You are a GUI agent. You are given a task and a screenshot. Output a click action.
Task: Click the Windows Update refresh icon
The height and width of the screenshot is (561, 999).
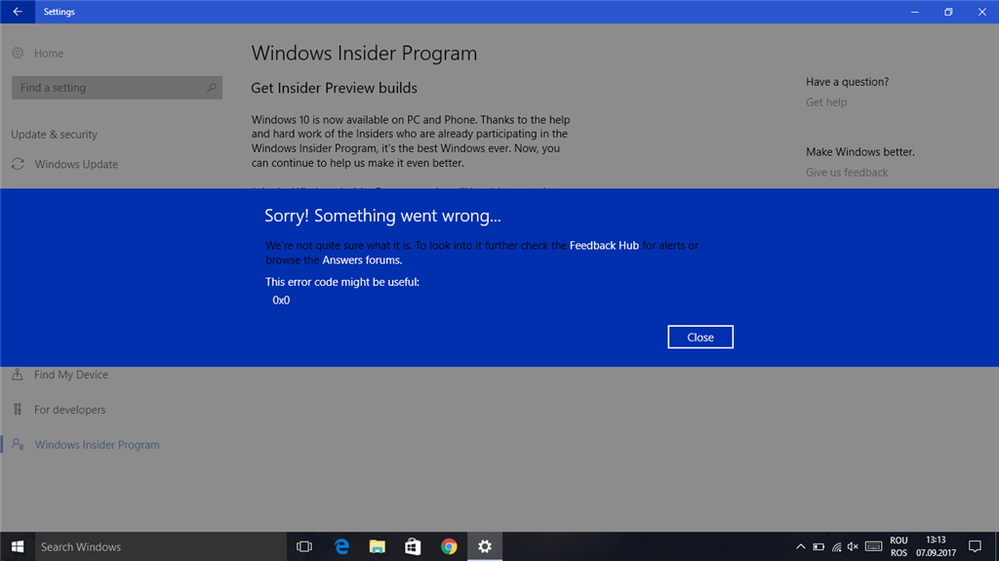click(x=18, y=164)
